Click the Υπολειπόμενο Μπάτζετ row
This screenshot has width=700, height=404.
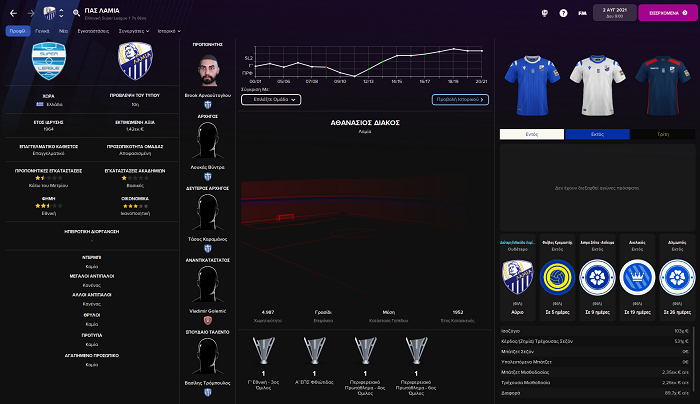595,362
